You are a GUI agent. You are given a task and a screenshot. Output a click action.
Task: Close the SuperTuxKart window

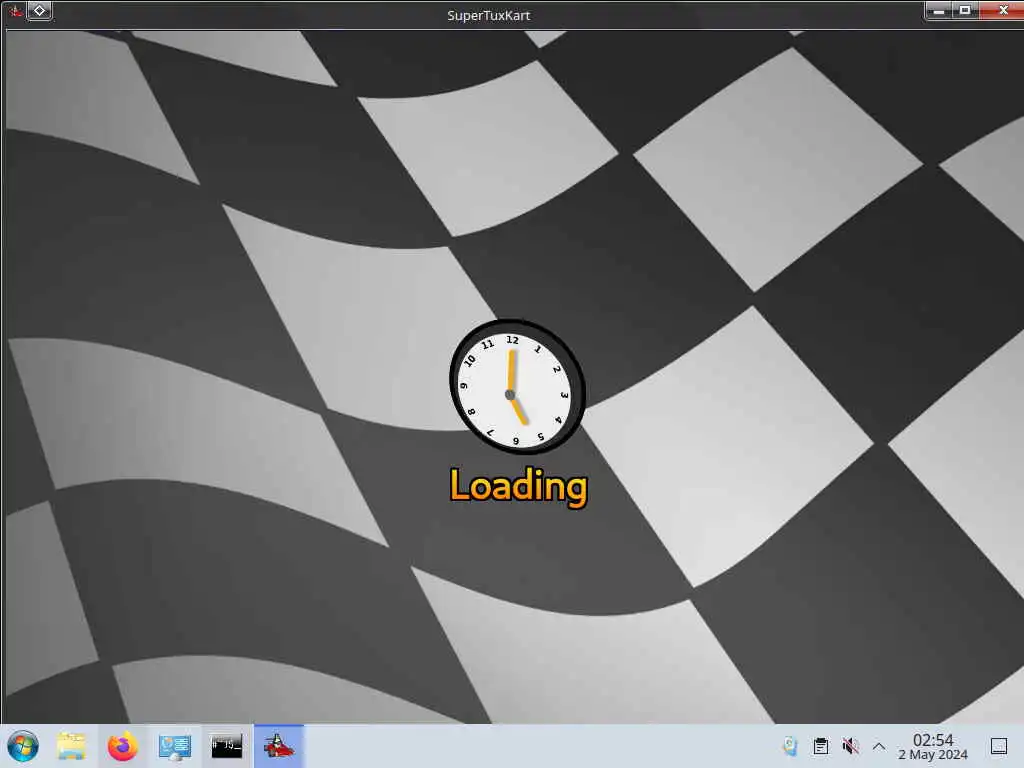click(x=1001, y=10)
